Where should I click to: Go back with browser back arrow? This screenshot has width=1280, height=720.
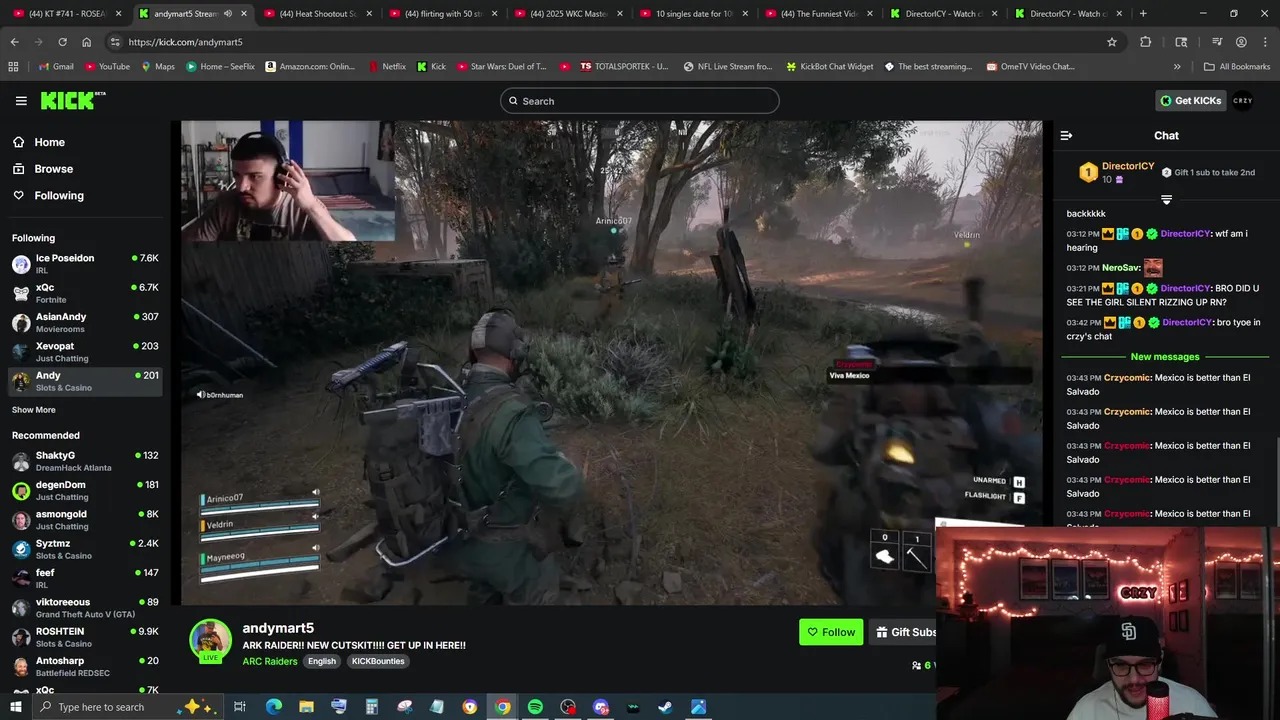tap(14, 42)
